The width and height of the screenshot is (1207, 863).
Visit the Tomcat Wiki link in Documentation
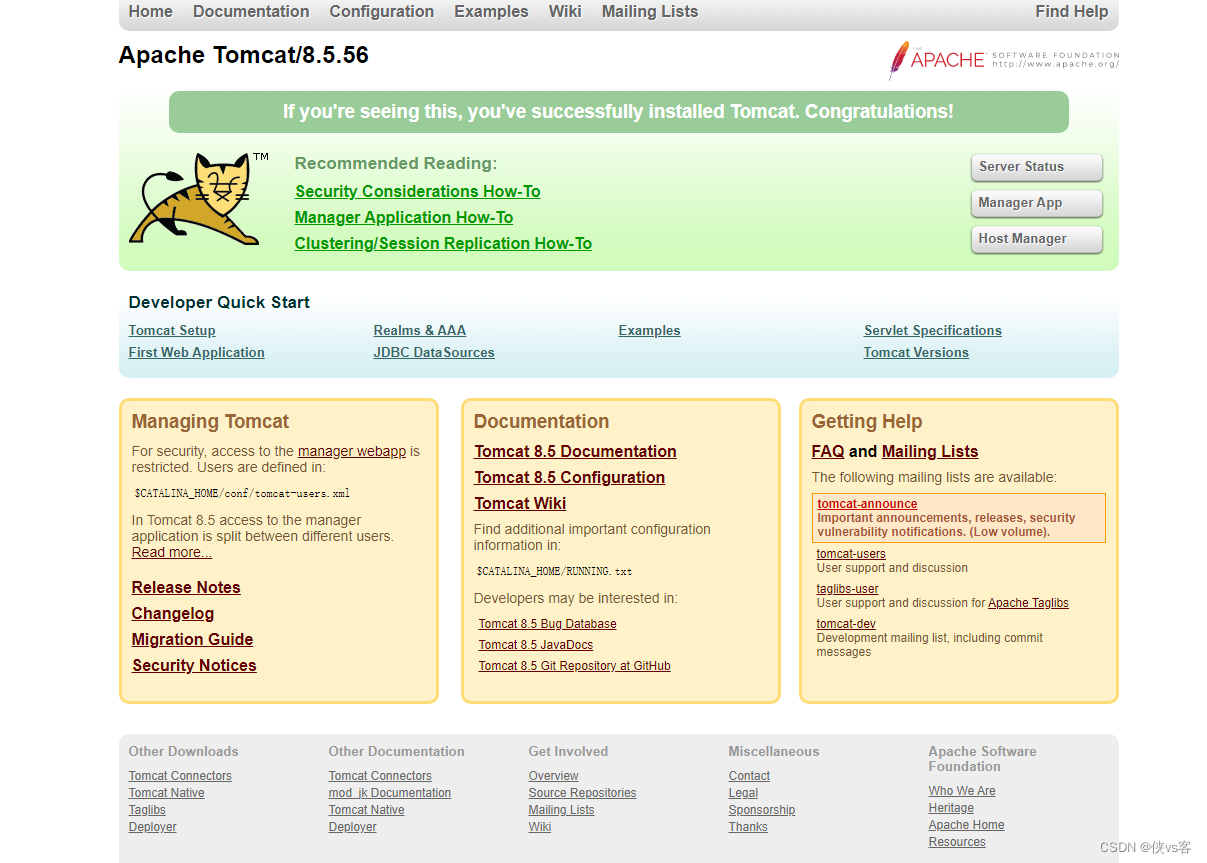pos(520,504)
